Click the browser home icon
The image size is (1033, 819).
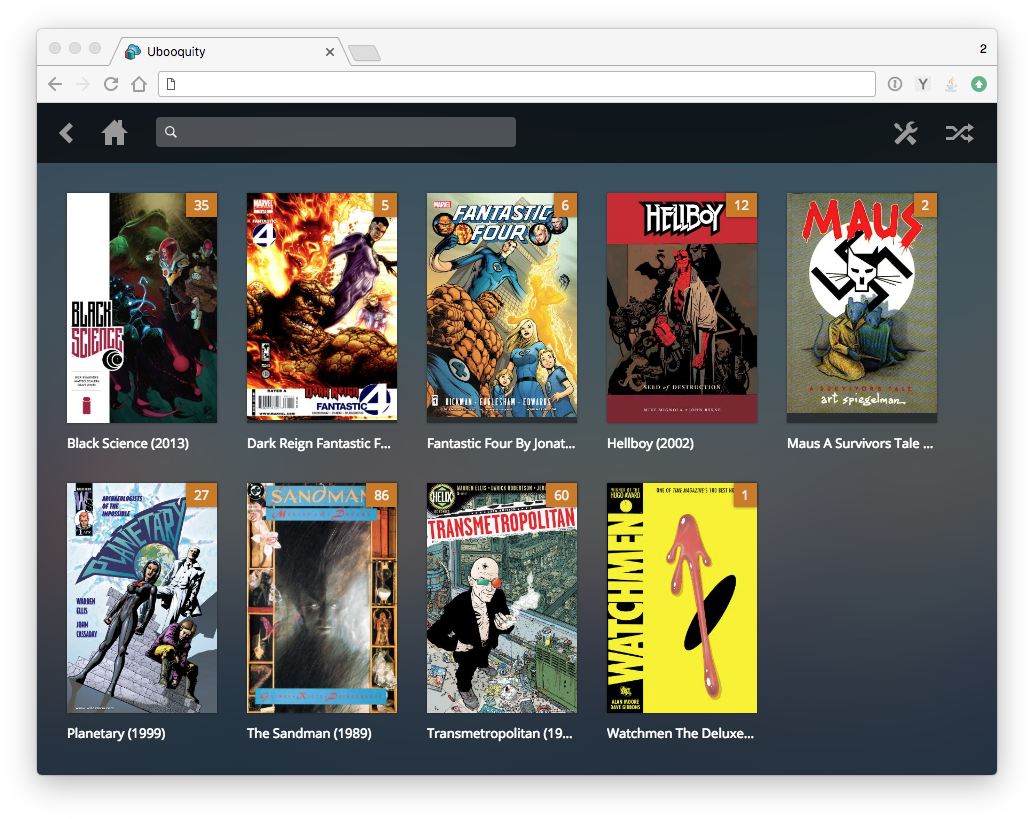point(138,84)
